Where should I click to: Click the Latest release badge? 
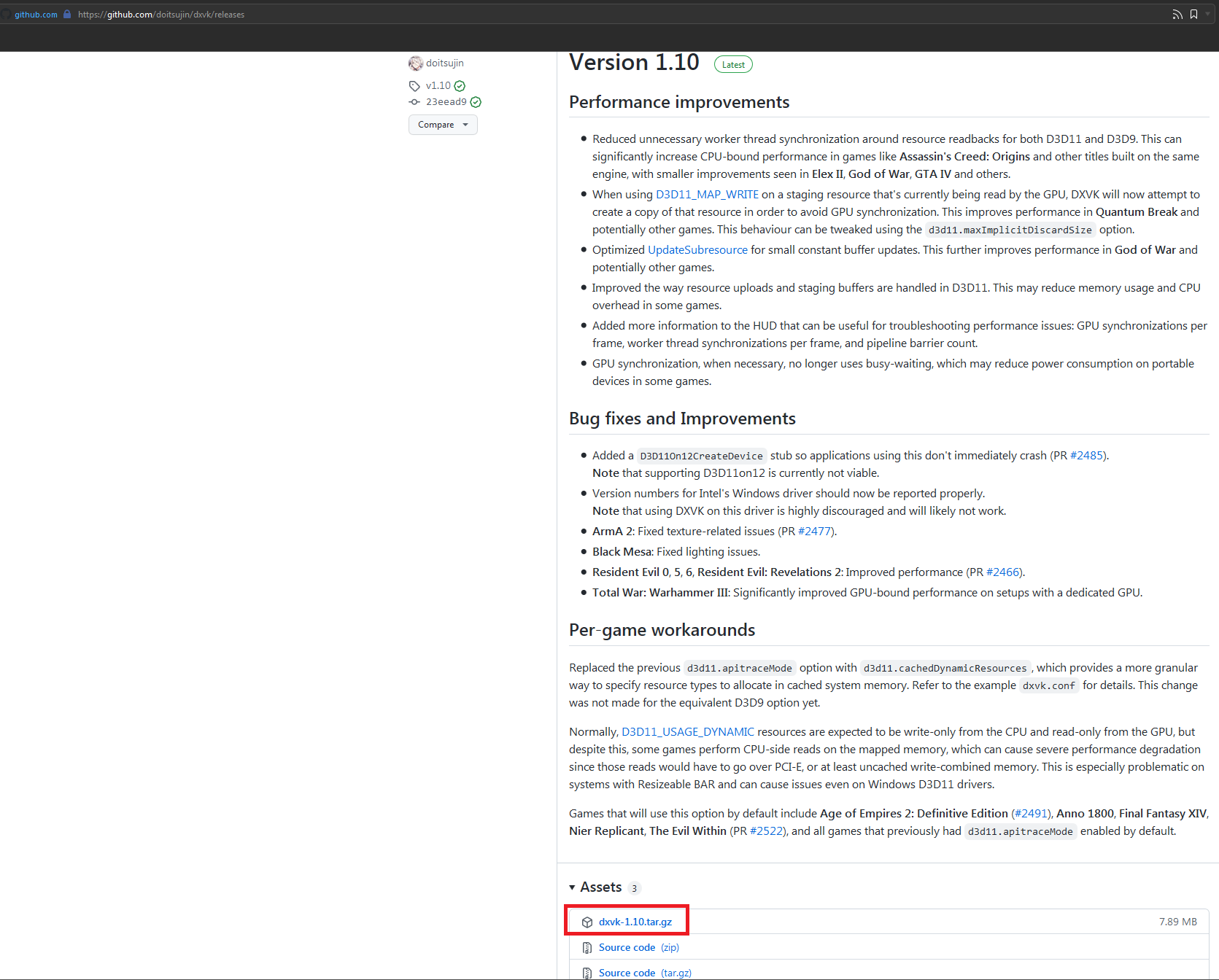(733, 65)
